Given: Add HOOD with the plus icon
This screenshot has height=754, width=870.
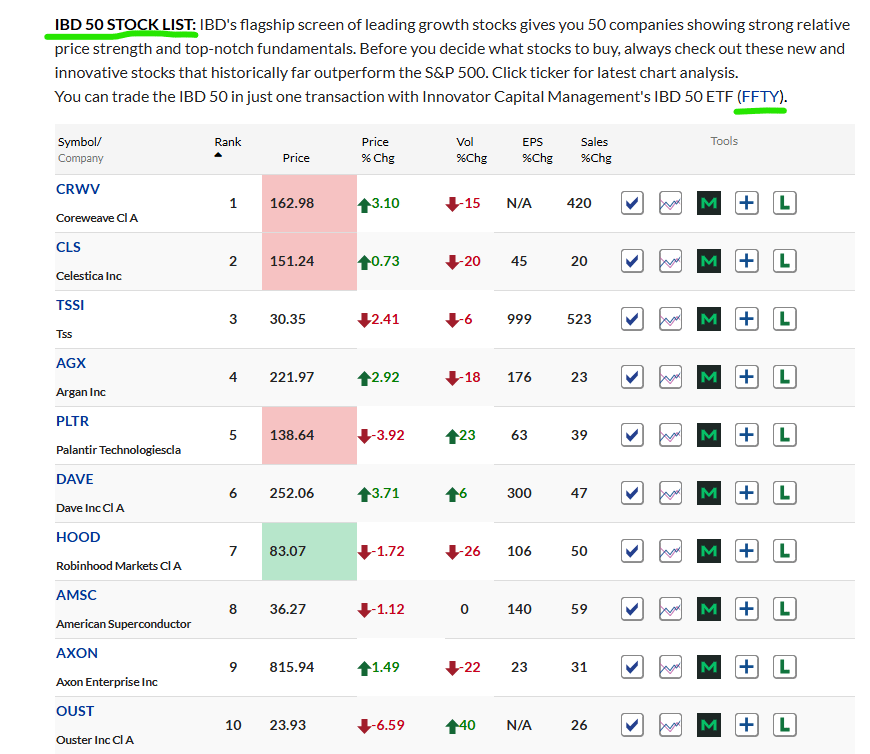Looking at the screenshot, I should coord(746,551).
